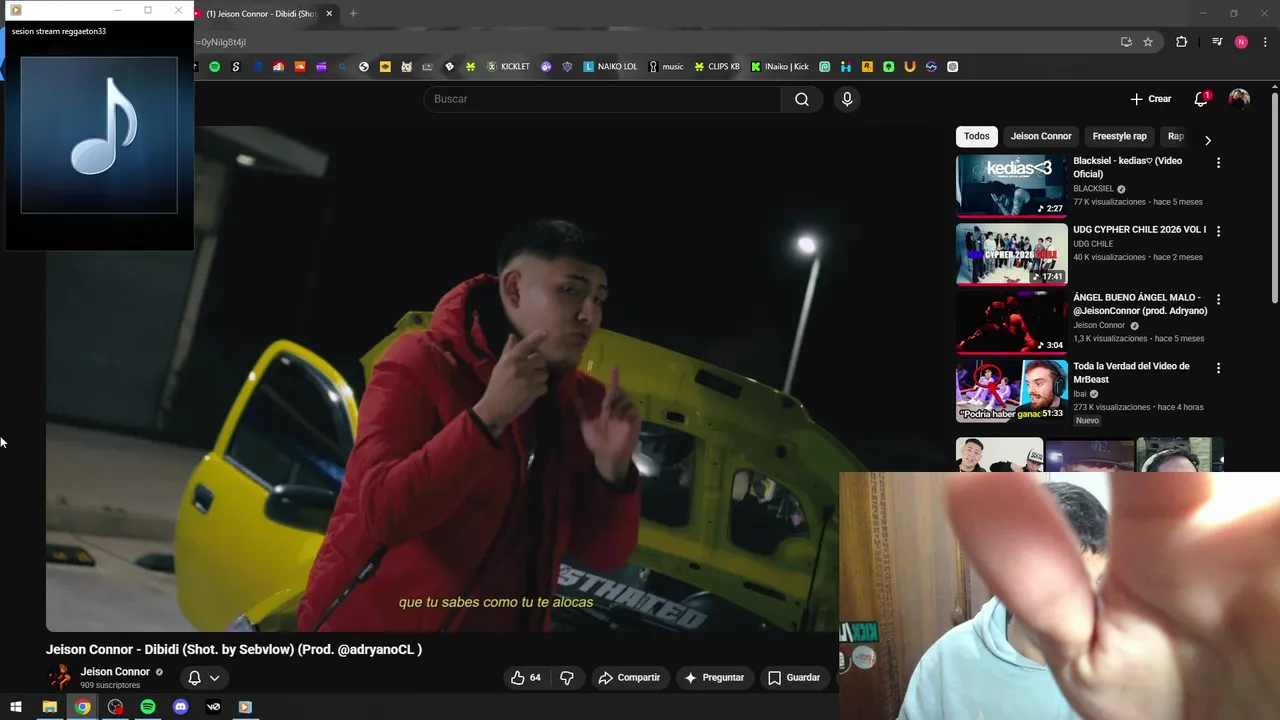Open Chrome media control icon
Image resolution: width=1280 pixels, height=720 pixels.
coord(1217,42)
